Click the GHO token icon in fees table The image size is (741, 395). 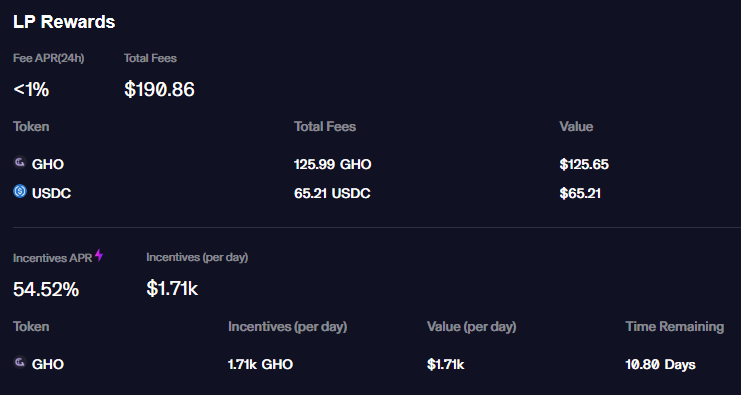pos(19,163)
